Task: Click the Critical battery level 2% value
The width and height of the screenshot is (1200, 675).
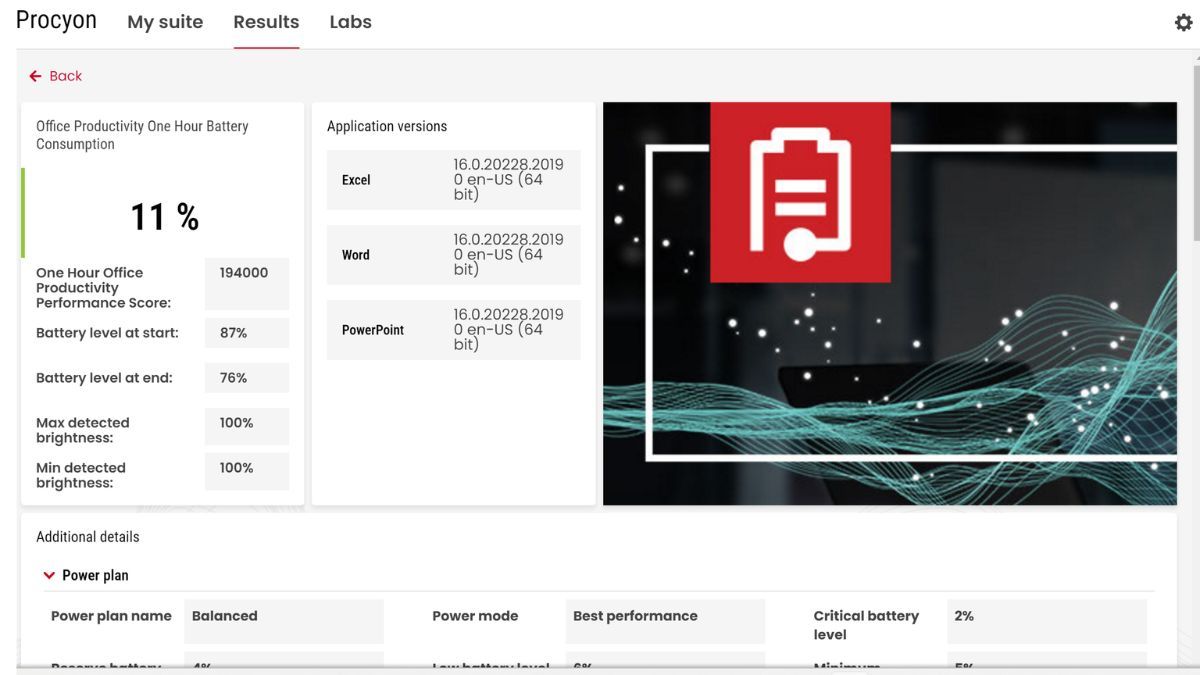Action: [x=1047, y=621]
